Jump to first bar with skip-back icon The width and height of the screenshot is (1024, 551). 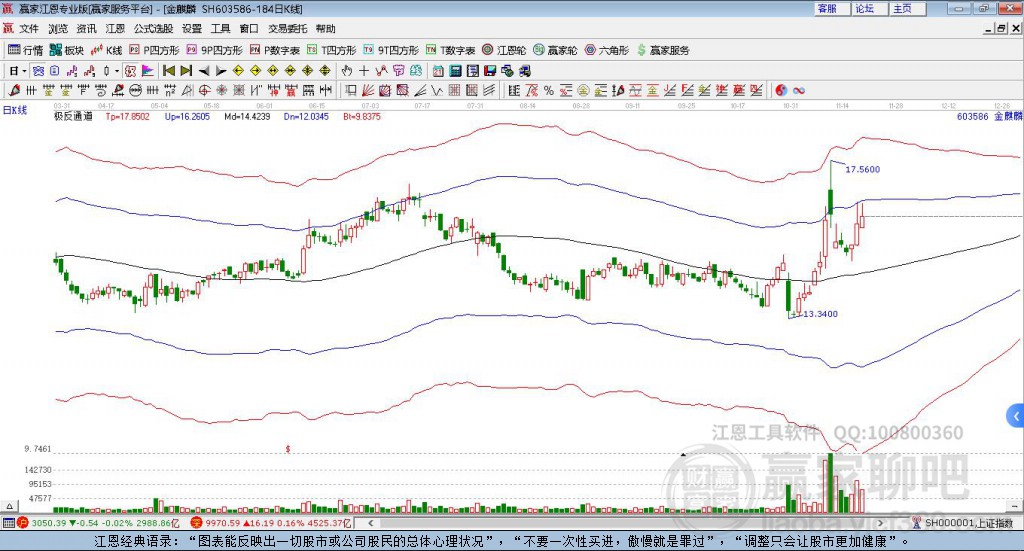[168, 71]
